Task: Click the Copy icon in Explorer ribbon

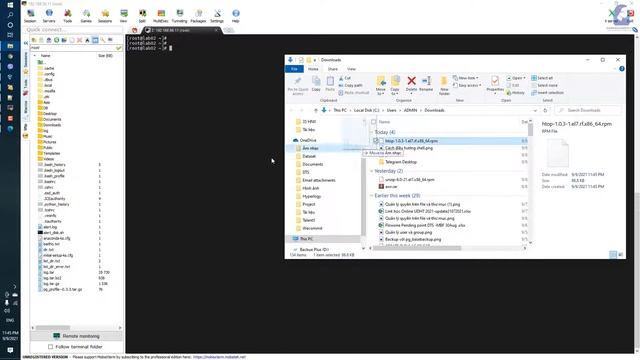Action: [x=316, y=84]
